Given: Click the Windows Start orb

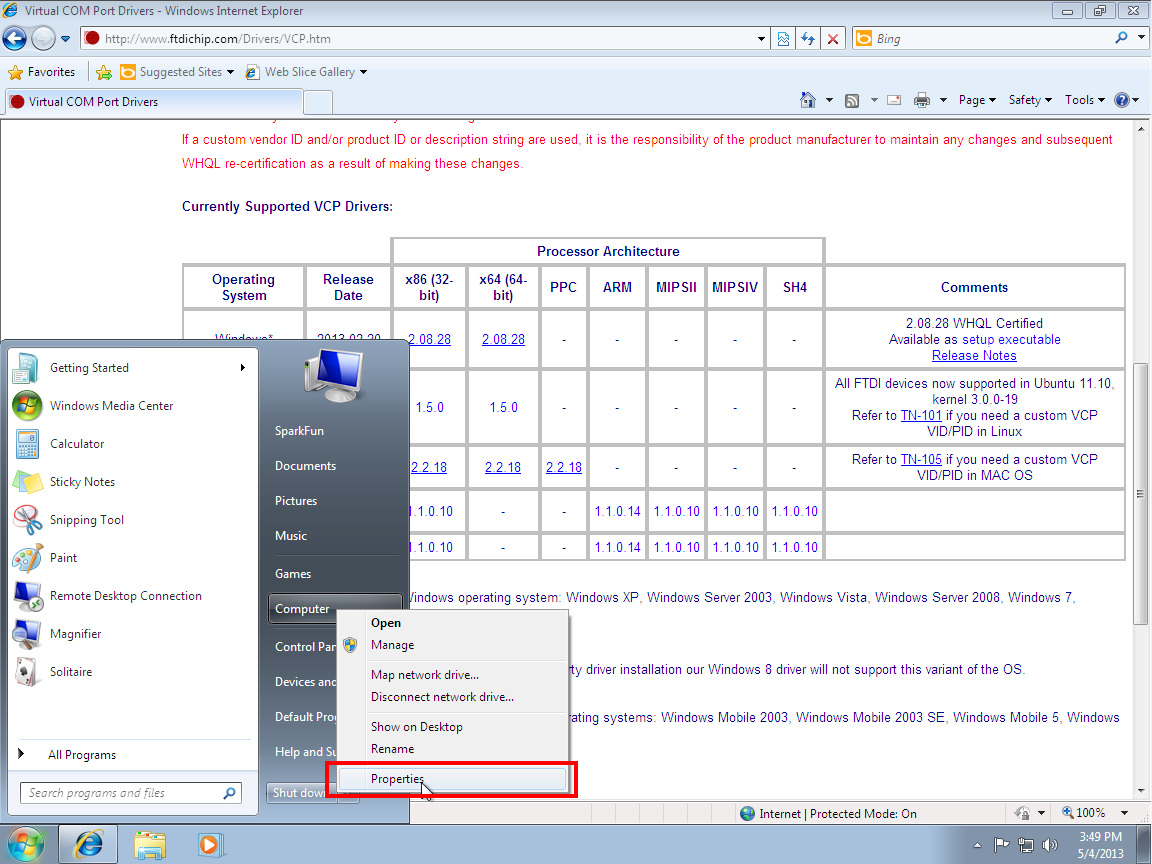Looking at the screenshot, I should 26,843.
